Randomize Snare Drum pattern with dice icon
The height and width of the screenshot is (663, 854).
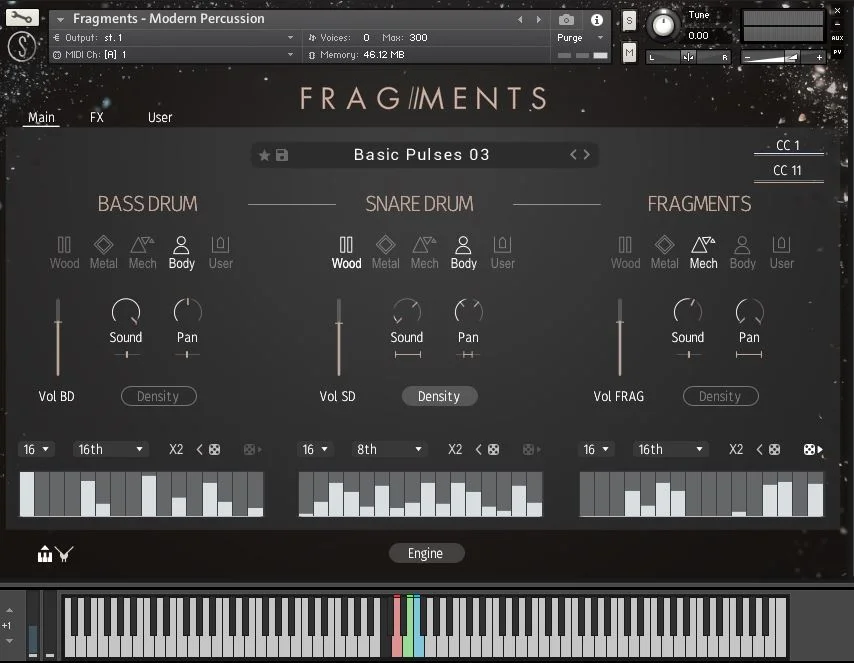pos(493,449)
